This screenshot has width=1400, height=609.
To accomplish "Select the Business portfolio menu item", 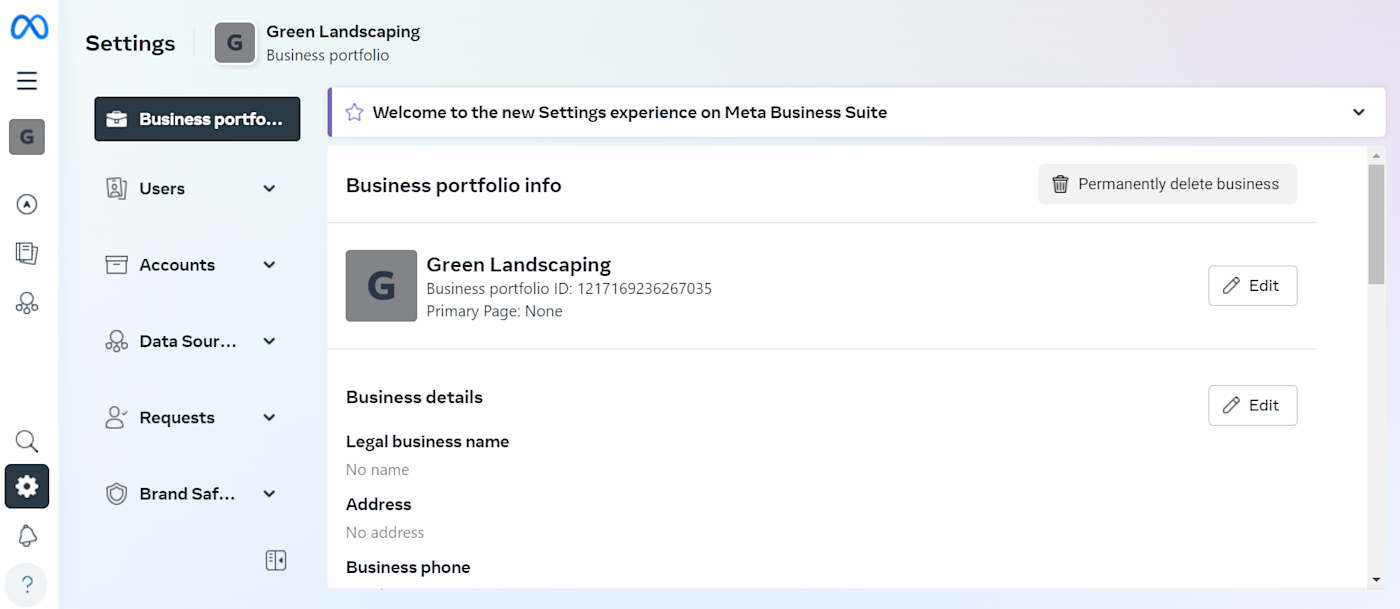I will coord(197,119).
